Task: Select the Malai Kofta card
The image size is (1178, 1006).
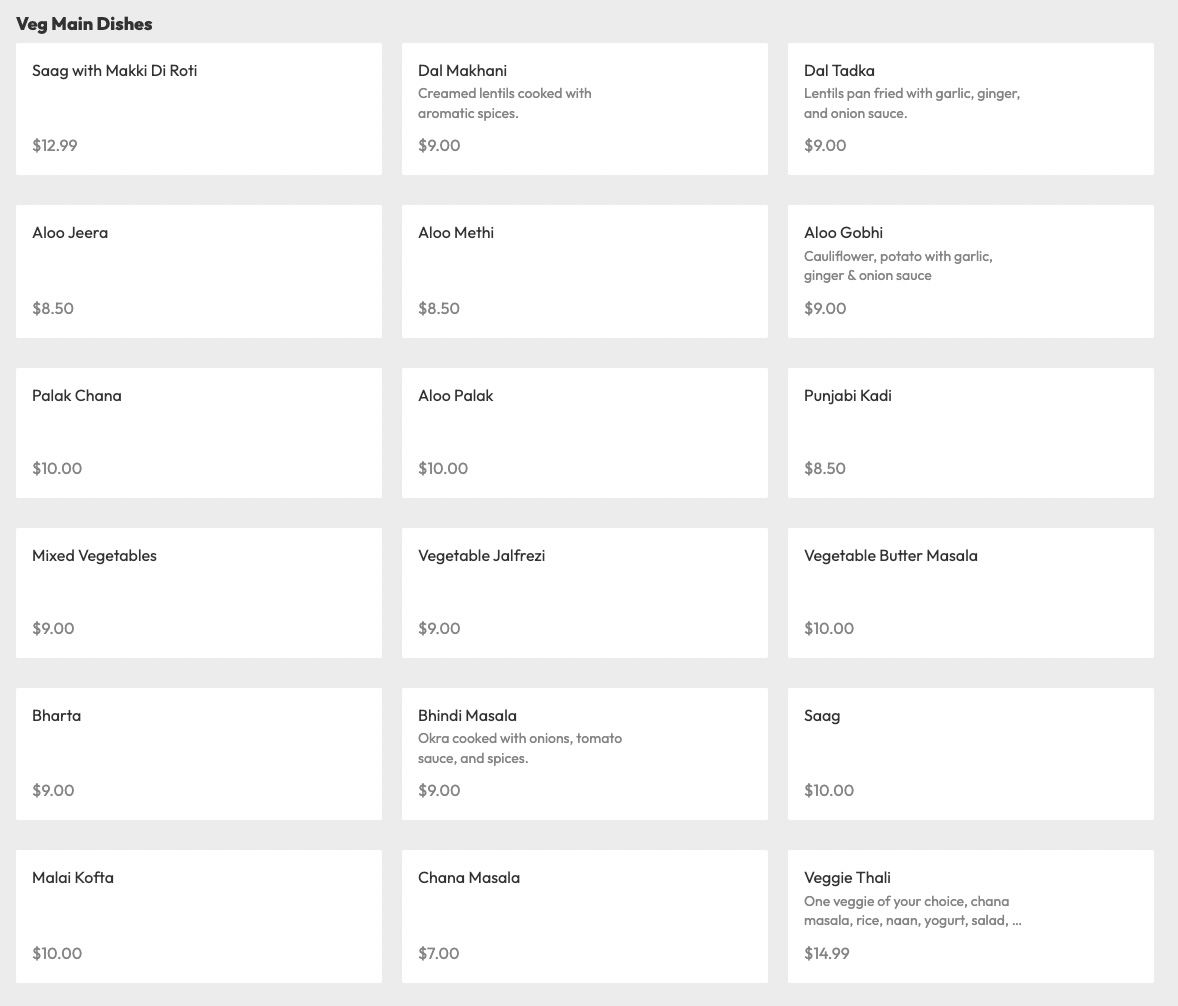Action: pos(198,915)
